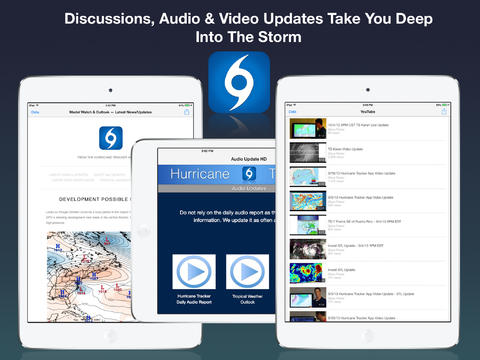Tap the weather pressure map image
Viewport: 480px width, 360px height.
coord(89,277)
